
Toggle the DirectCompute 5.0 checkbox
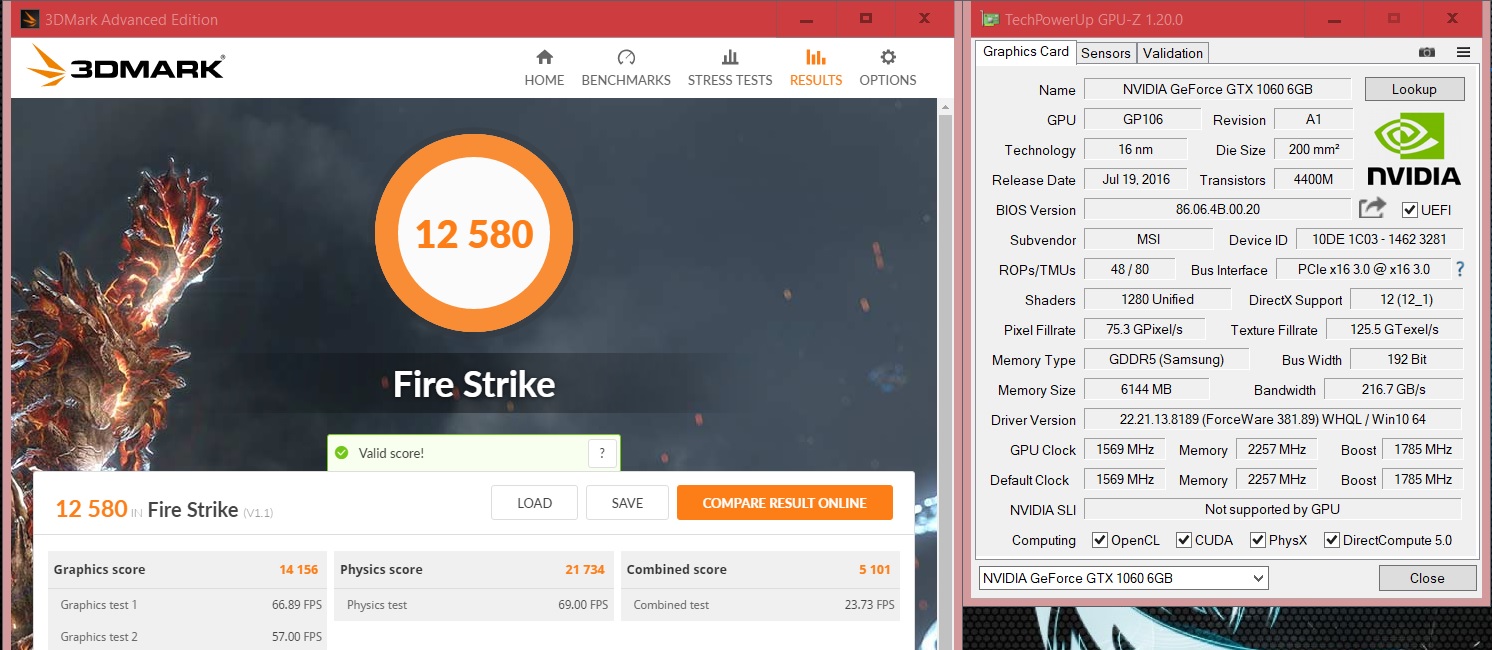tap(1332, 540)
